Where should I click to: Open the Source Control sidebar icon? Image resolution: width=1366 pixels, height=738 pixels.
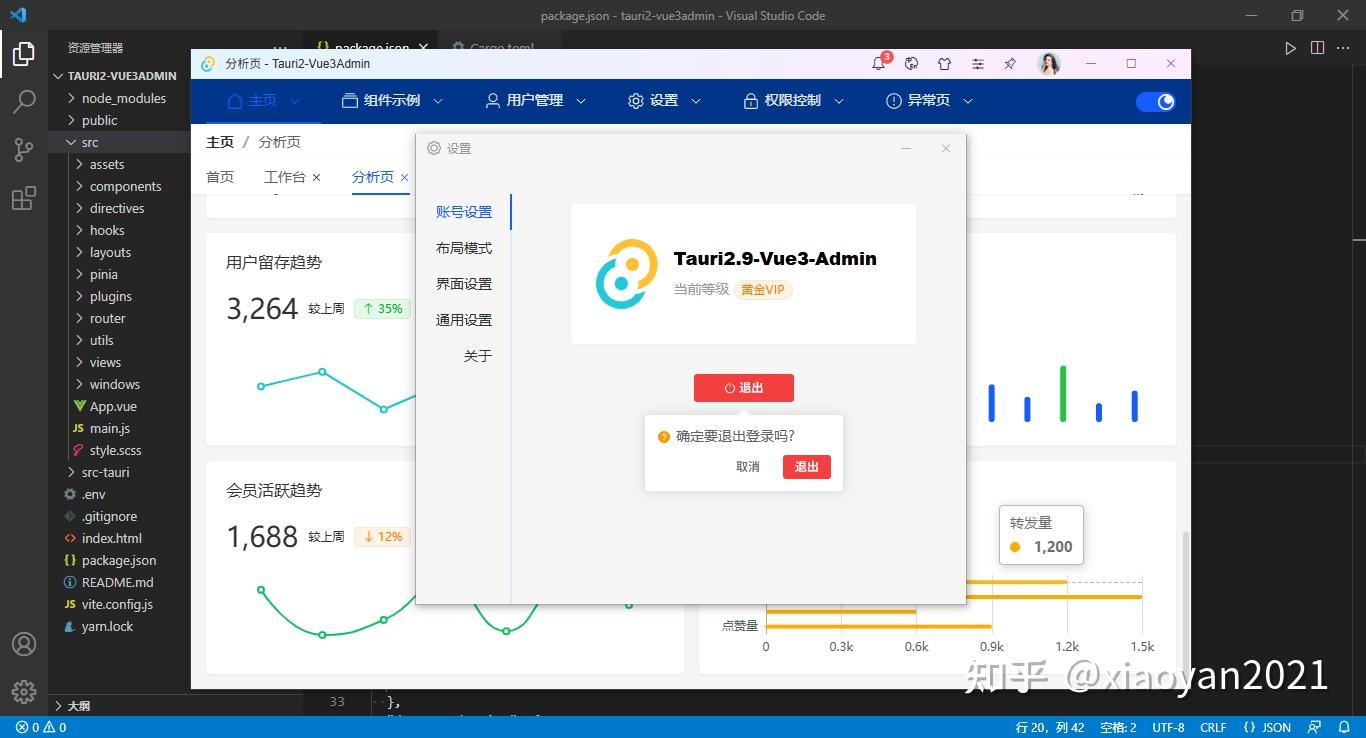point(24,150)
